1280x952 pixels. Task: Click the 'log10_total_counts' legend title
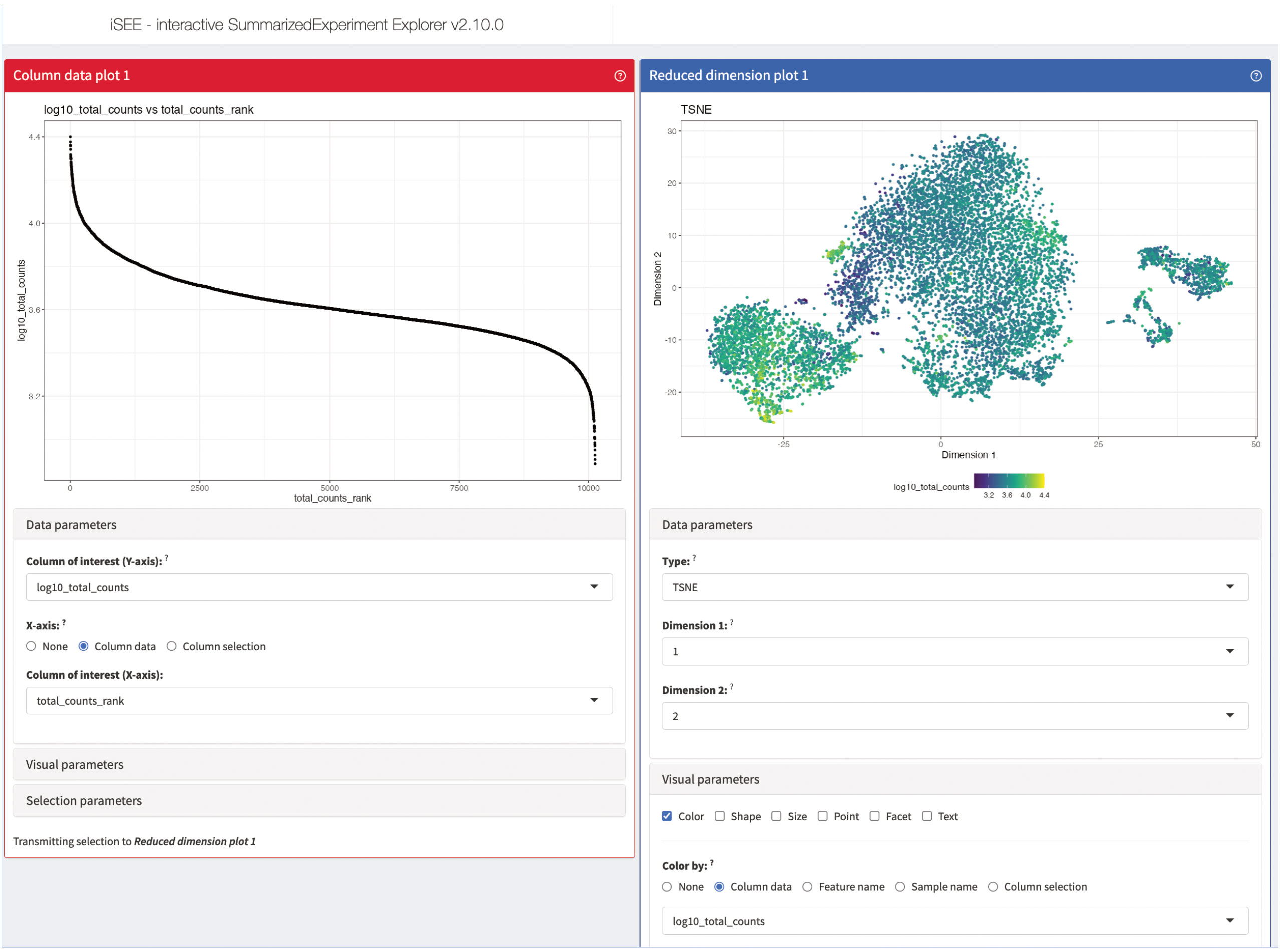(931, 487)
